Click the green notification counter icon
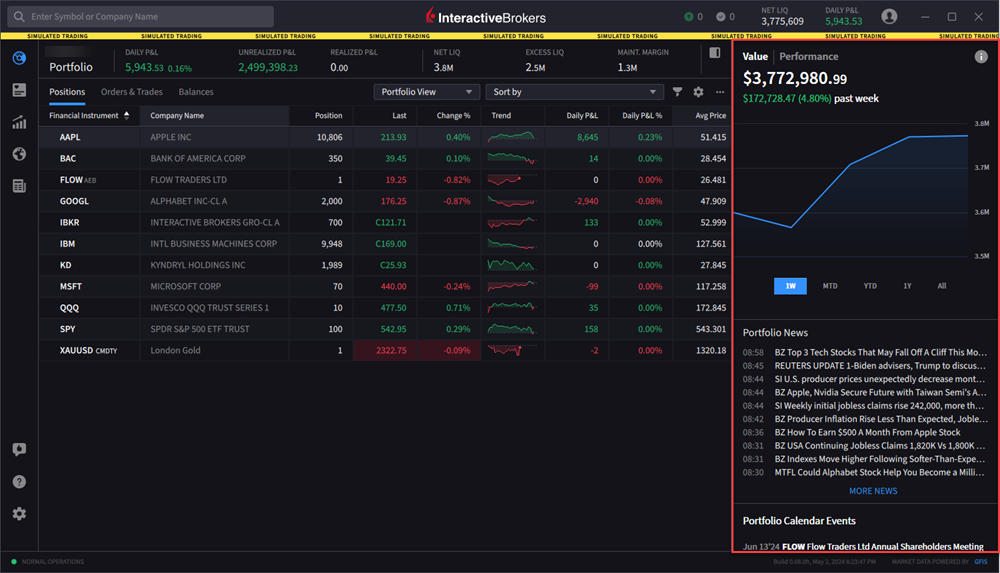 tap(693, 17)
